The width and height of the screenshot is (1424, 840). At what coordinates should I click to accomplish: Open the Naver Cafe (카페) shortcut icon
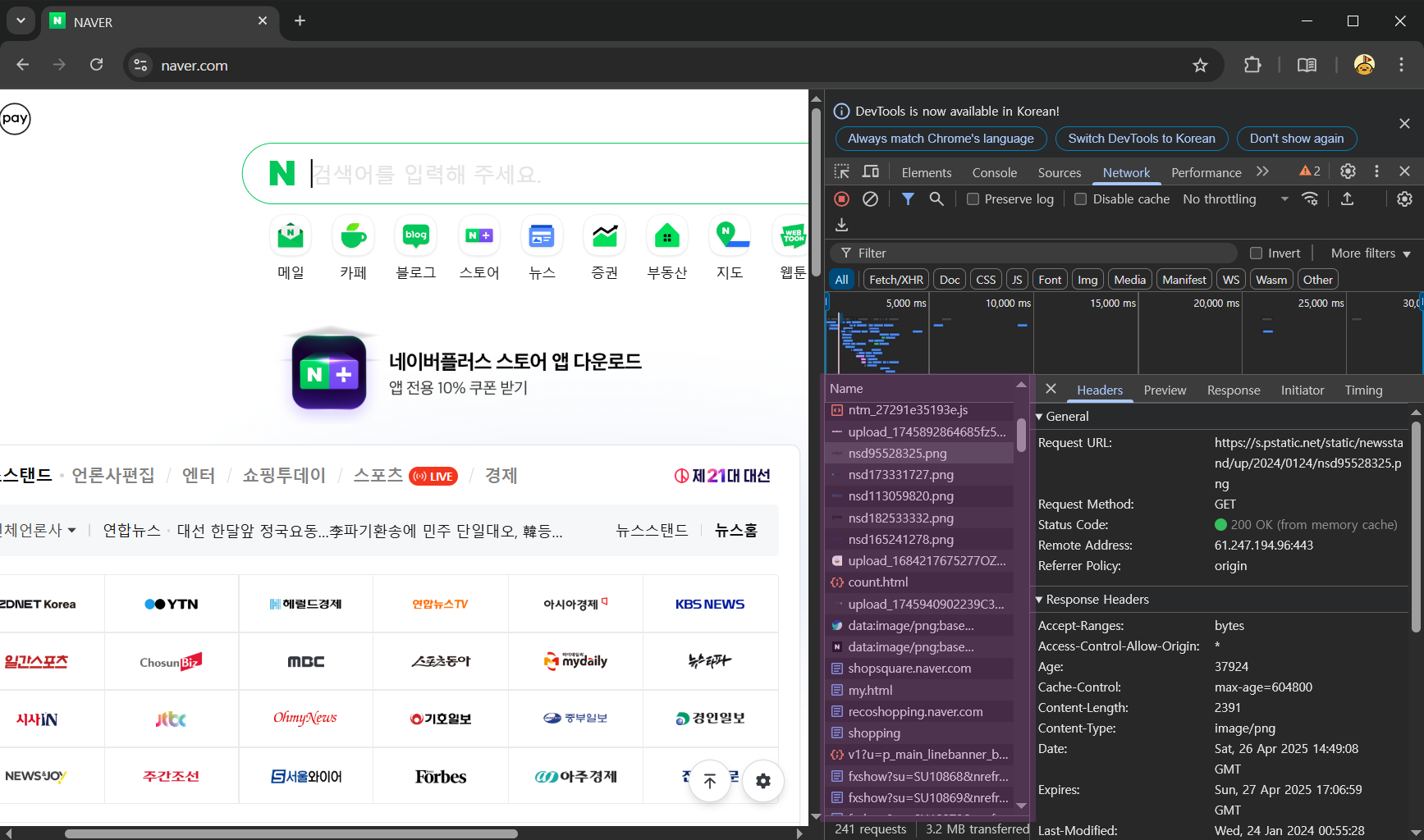coord(353,236)
